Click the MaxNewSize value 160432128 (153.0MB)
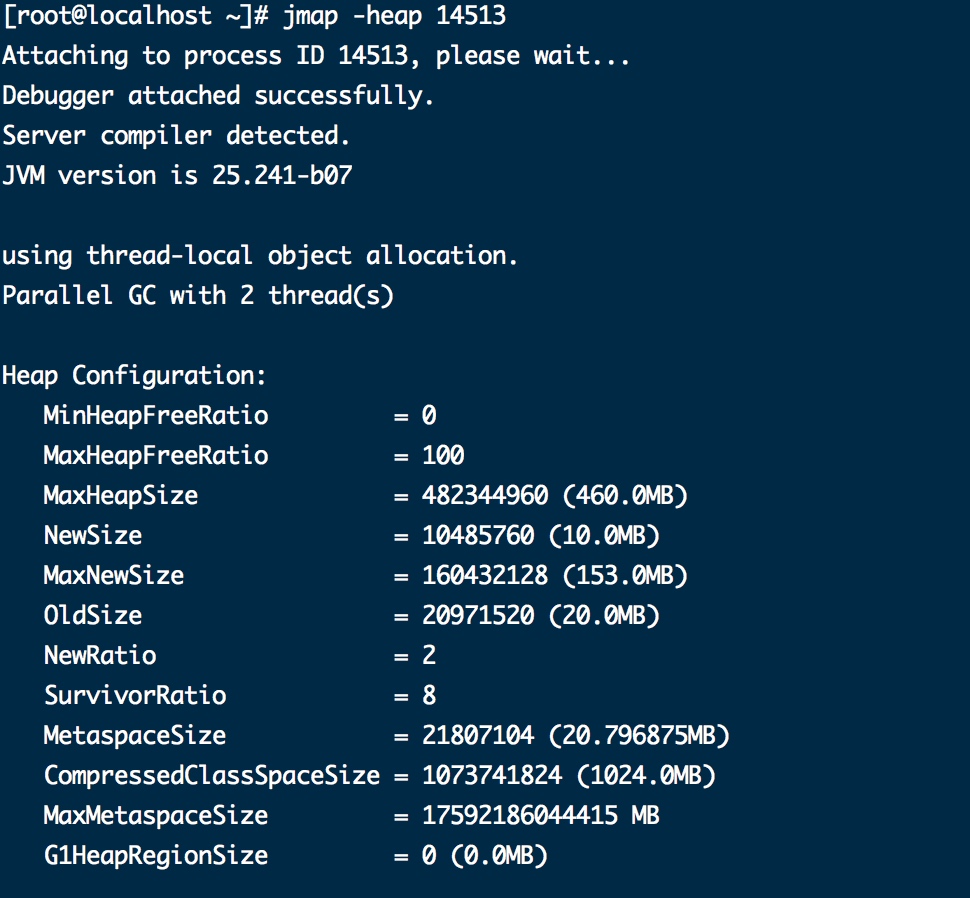This screenshot has height=898, width=970. pyautogui.click(x=555, y=576)
